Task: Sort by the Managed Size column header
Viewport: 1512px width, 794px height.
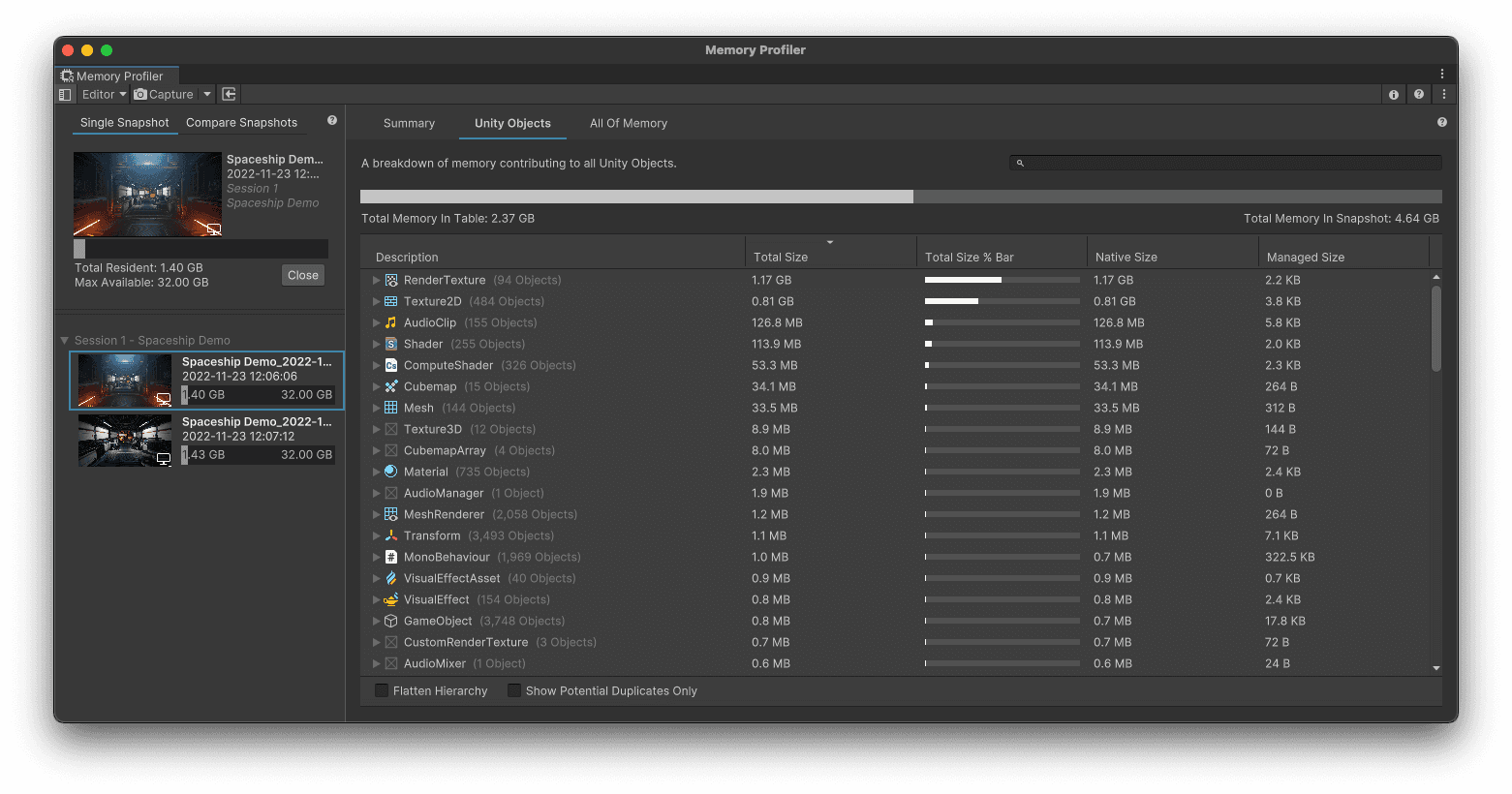Action: coord(1344,252)
